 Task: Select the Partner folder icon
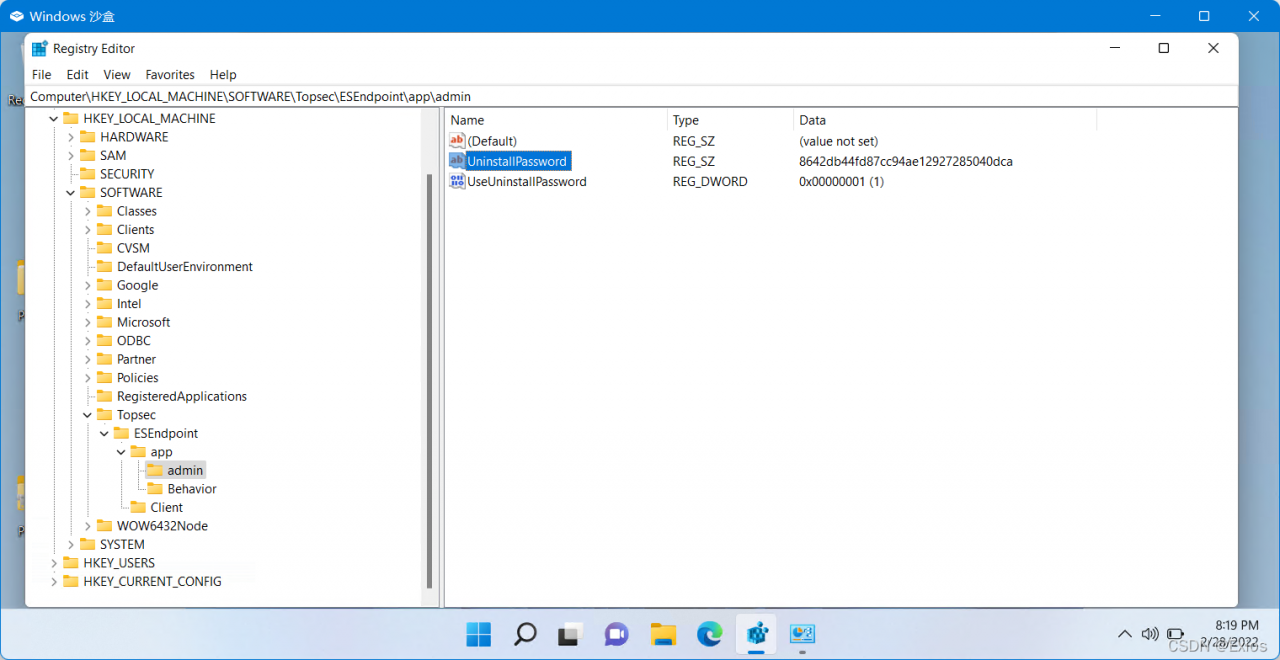pyautogui.click(x=105, y=359)
